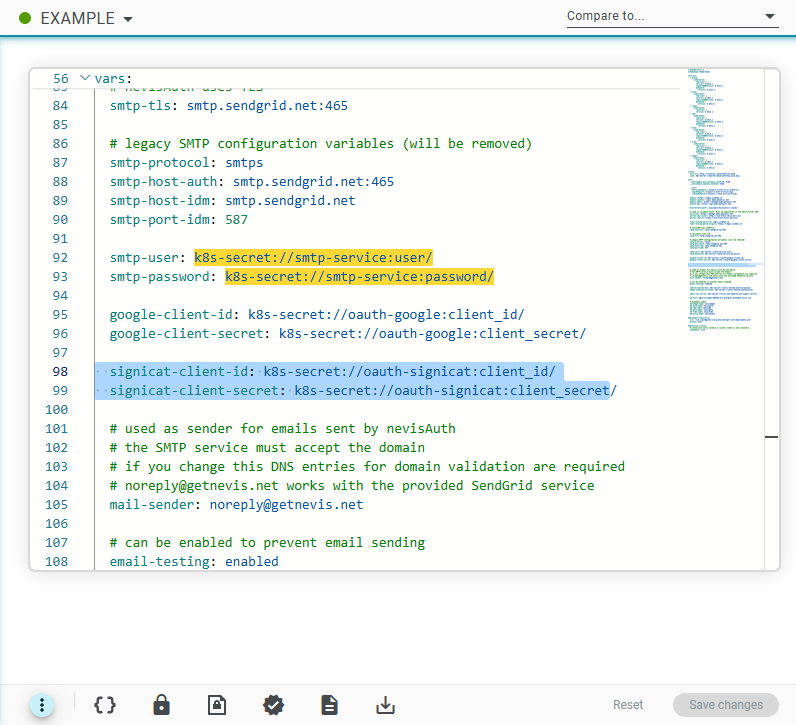The width and height of the screenshot is (796, 725).
Task: Click line number 100 in gutter
Action: (56, 410)
